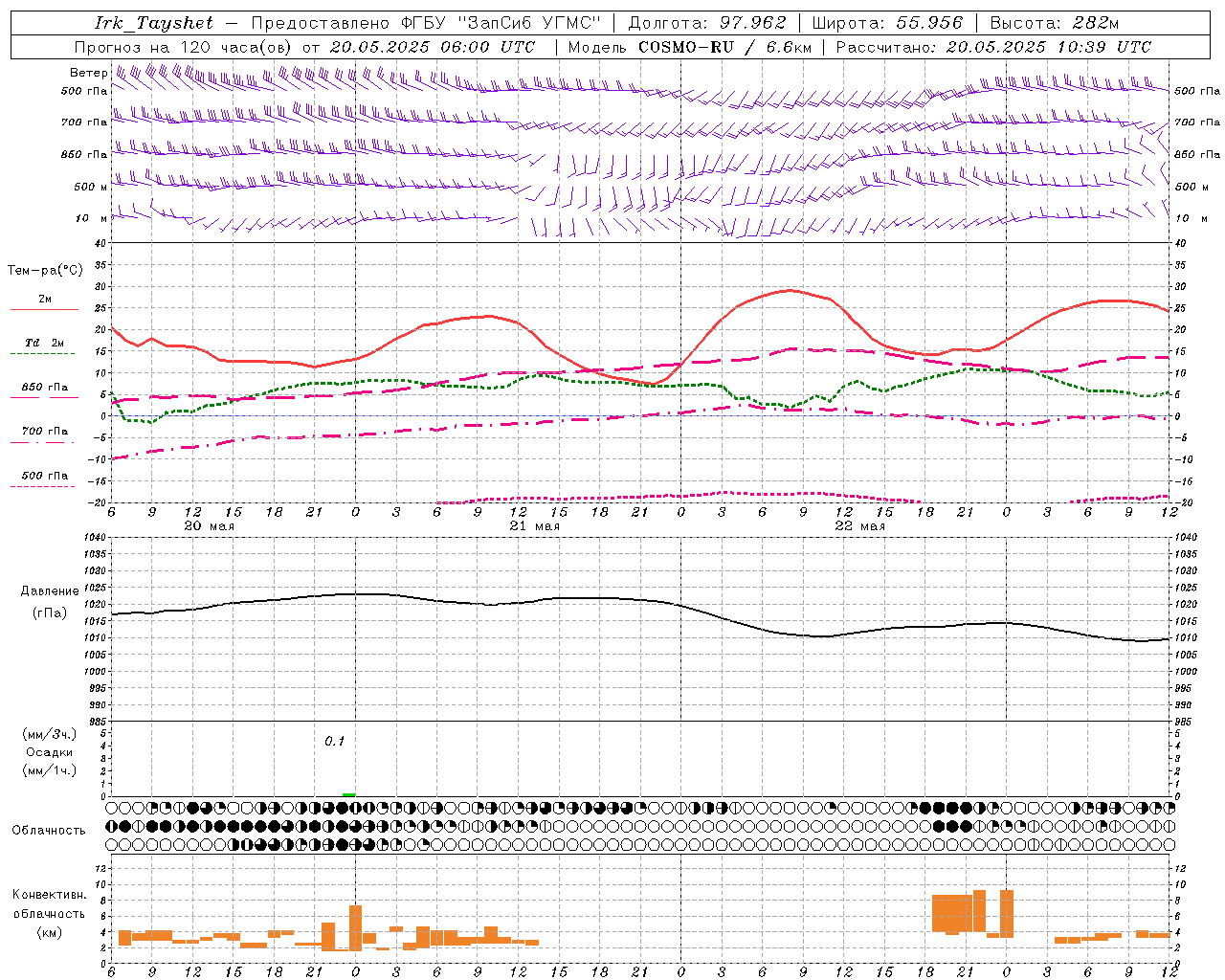Click the station name "Irk_Tayshet" in header
1225x980 pixels.
click(154, 23)
